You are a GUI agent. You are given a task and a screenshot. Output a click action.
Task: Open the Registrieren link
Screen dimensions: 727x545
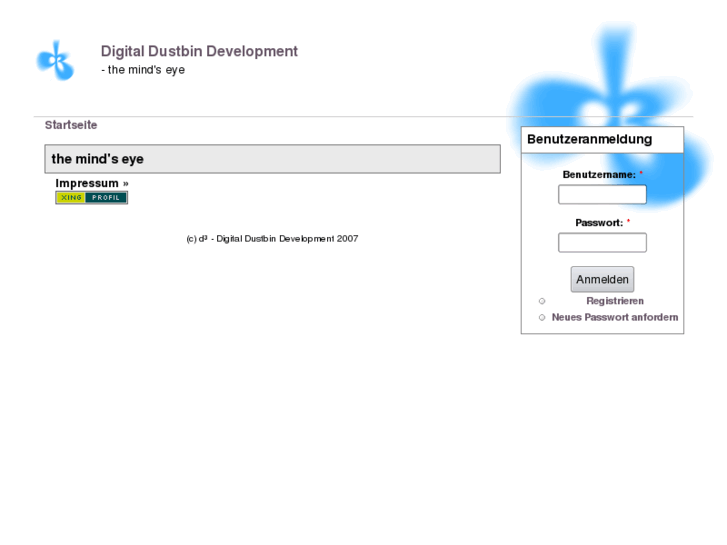pos(615,301)
